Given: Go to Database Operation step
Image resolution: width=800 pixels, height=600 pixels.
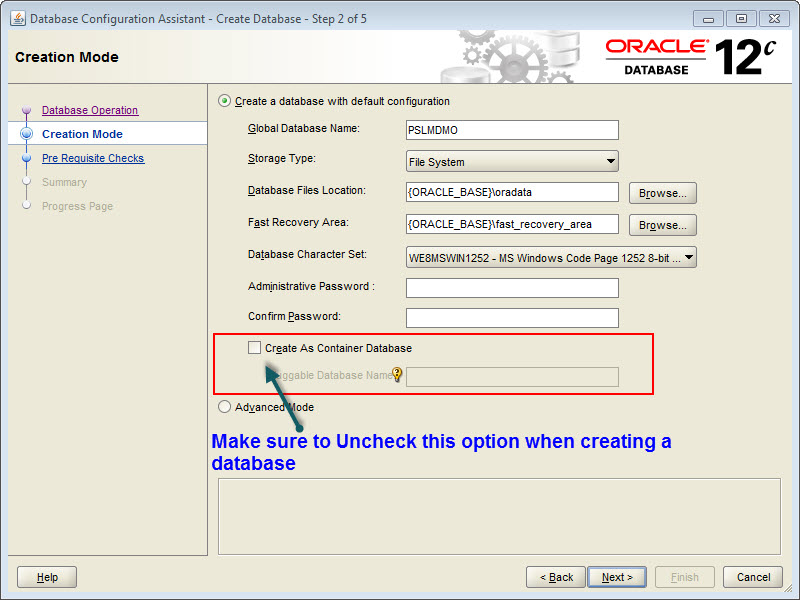Looking at the screenshot, I should (90, 110).
